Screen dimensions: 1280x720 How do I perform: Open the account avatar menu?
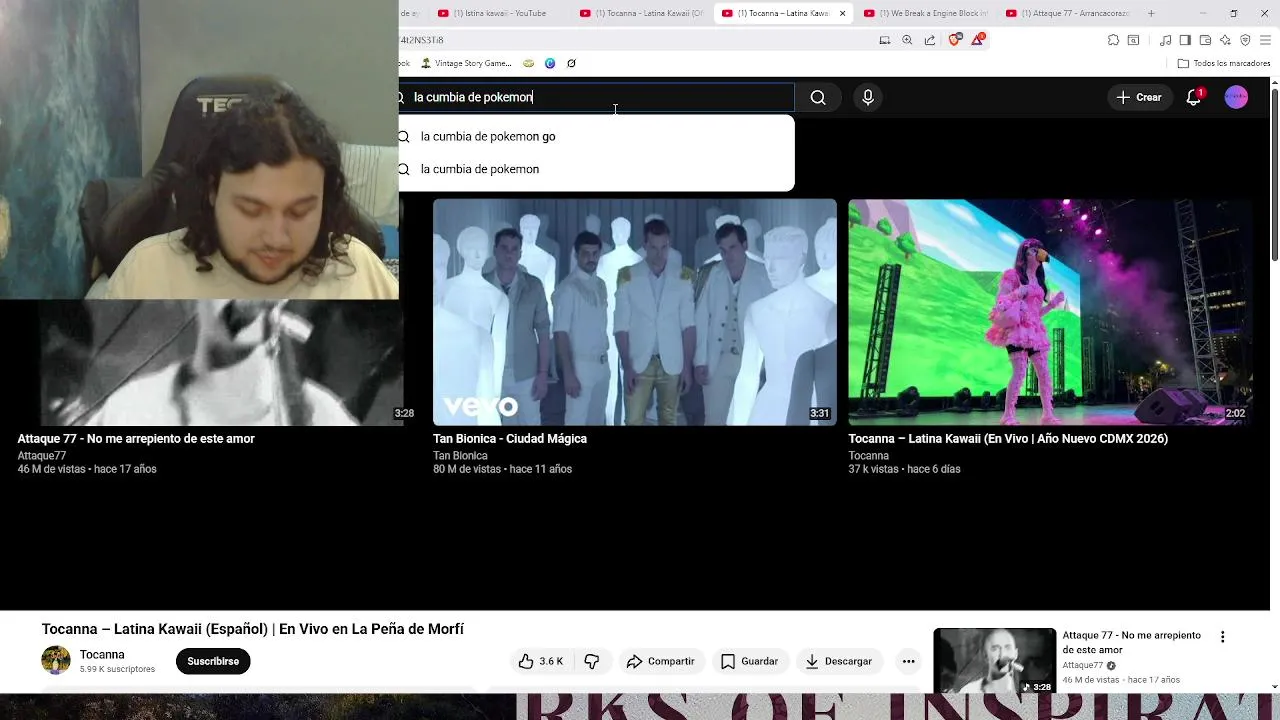point(1236,97)
